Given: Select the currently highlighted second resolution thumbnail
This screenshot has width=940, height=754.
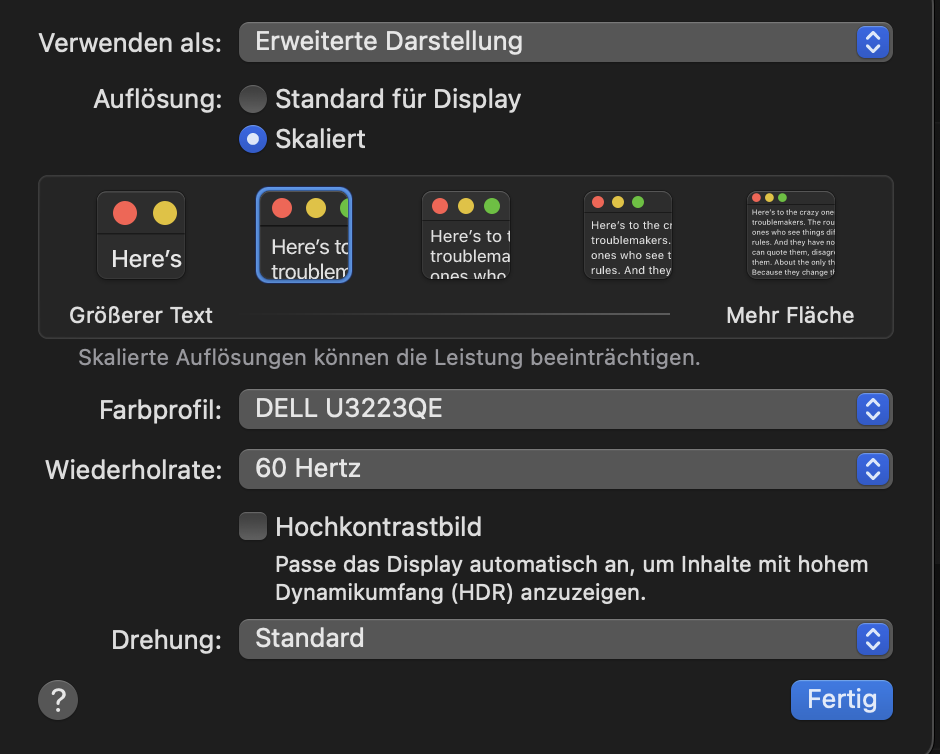Looking at the screenshot, I should pyautogui.click(x=303, y=235).
